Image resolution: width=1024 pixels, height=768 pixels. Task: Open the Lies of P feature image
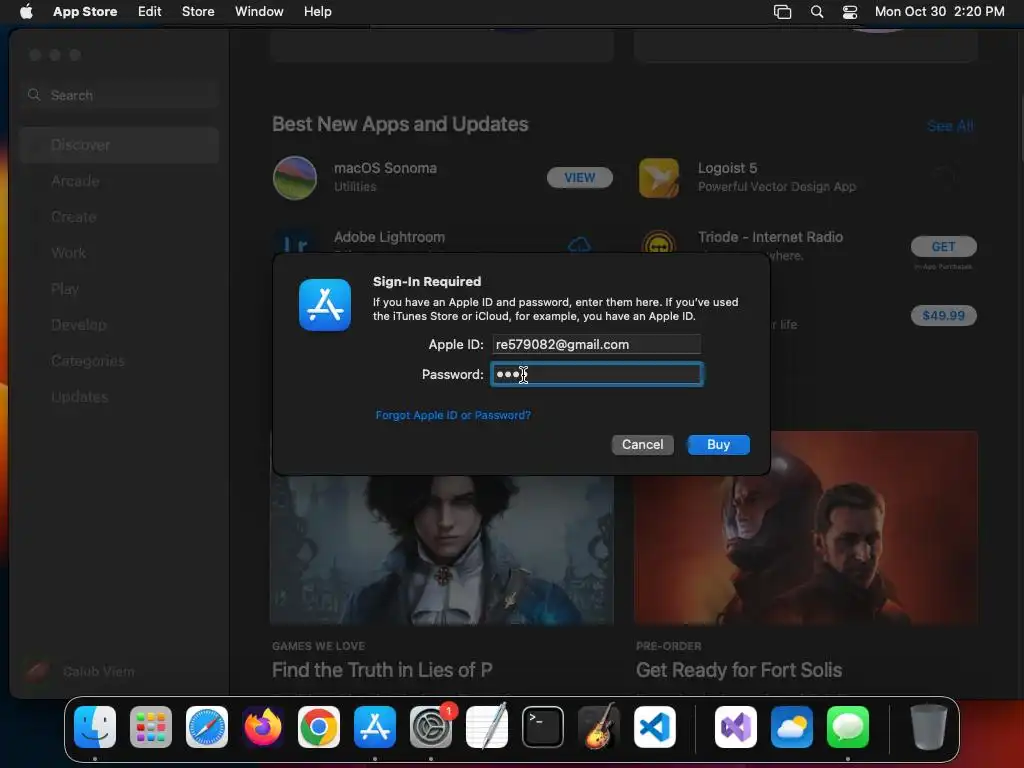point(441,550)
